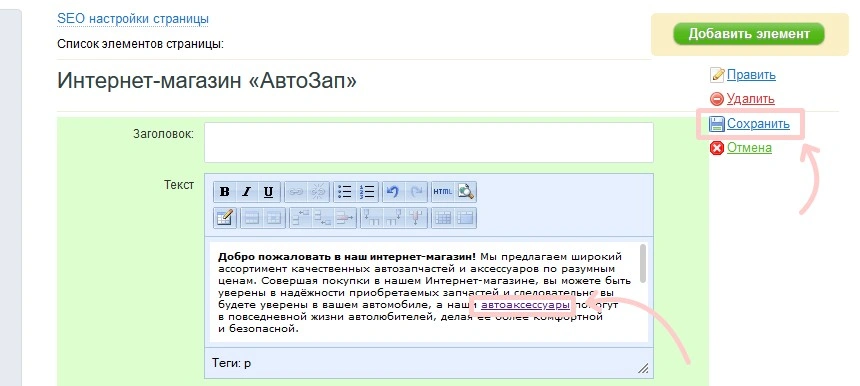Click the 'Текст' field label
860x386 pixels.
coord(179,185)
